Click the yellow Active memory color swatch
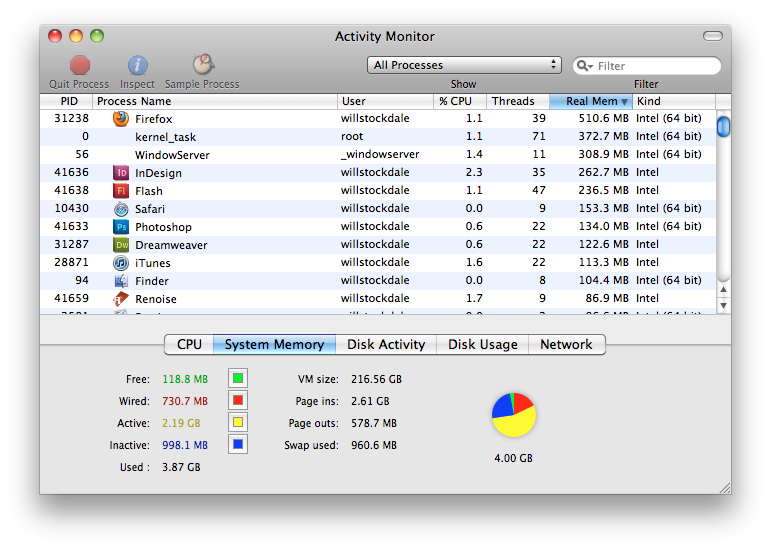Screen dimensions: 771x549 point(238,422)
